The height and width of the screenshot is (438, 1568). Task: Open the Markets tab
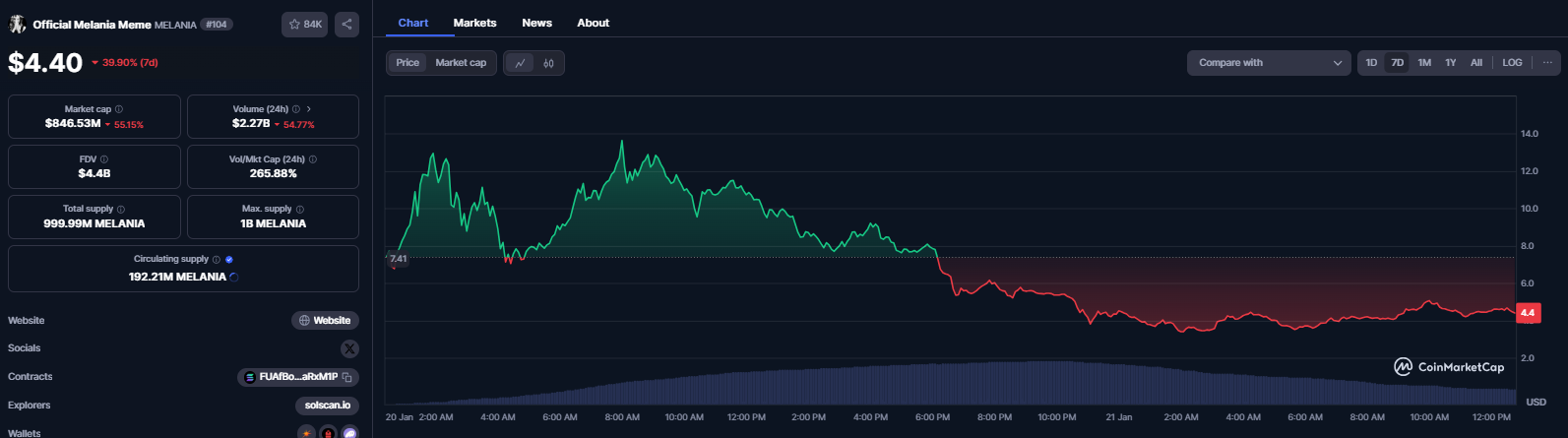click(474, 23)
